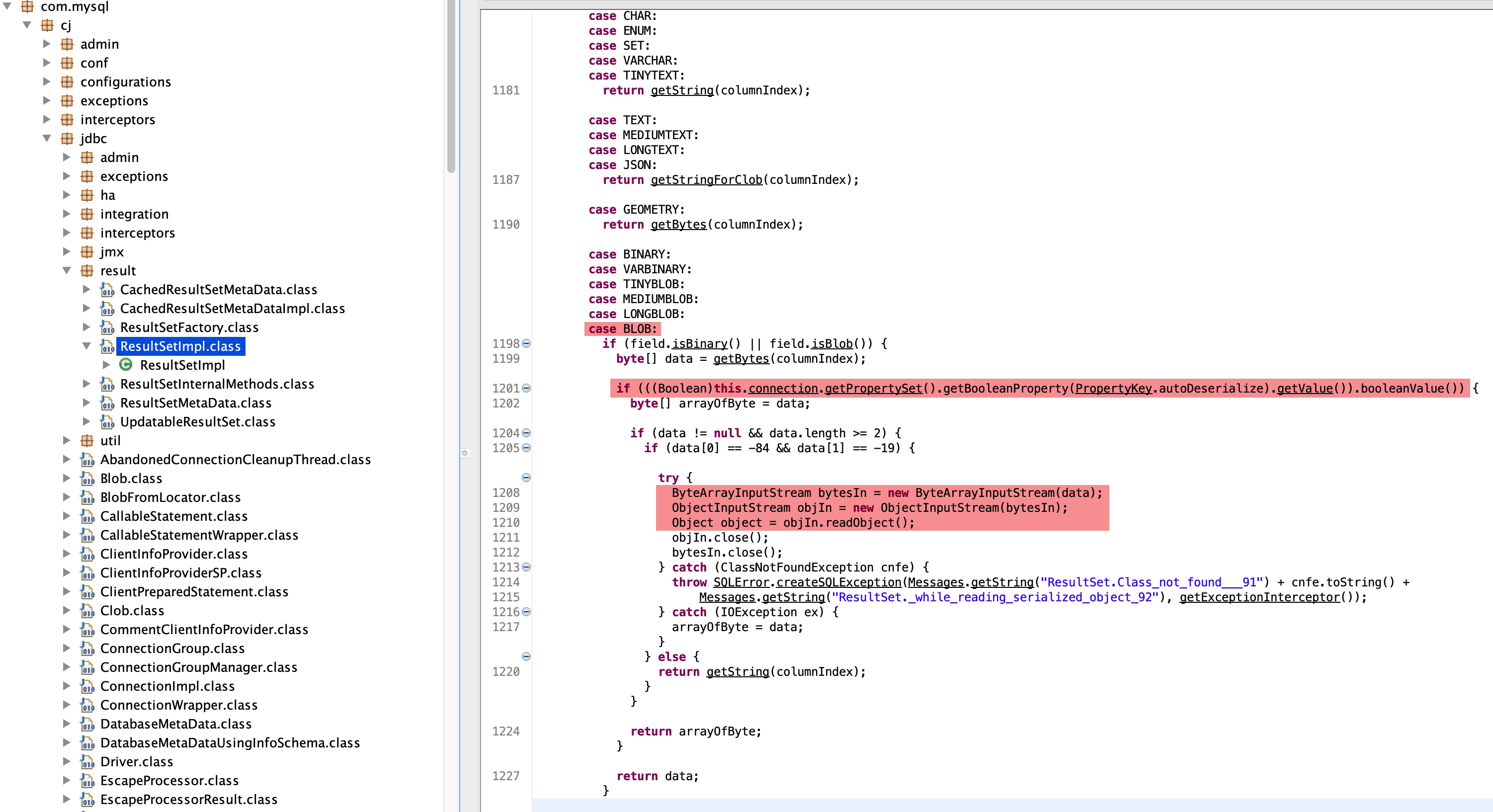Click the UpdatableResultSet.class file icon
This screenshot has width=1493, height=812.
coord(107,422)
